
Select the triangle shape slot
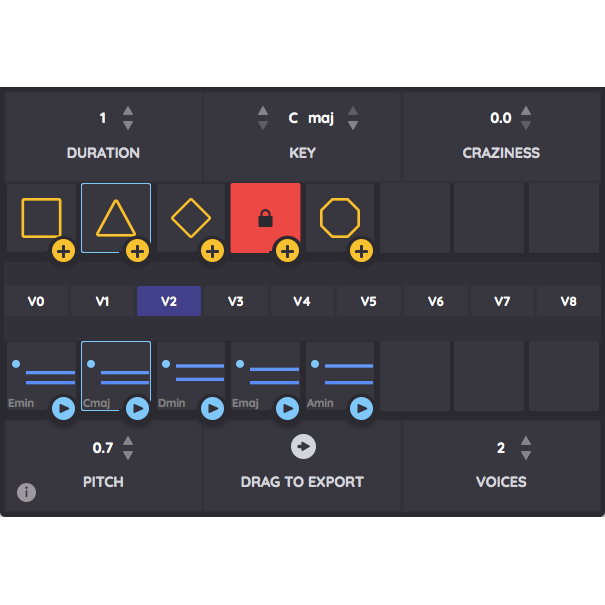(x=115, y=216)
